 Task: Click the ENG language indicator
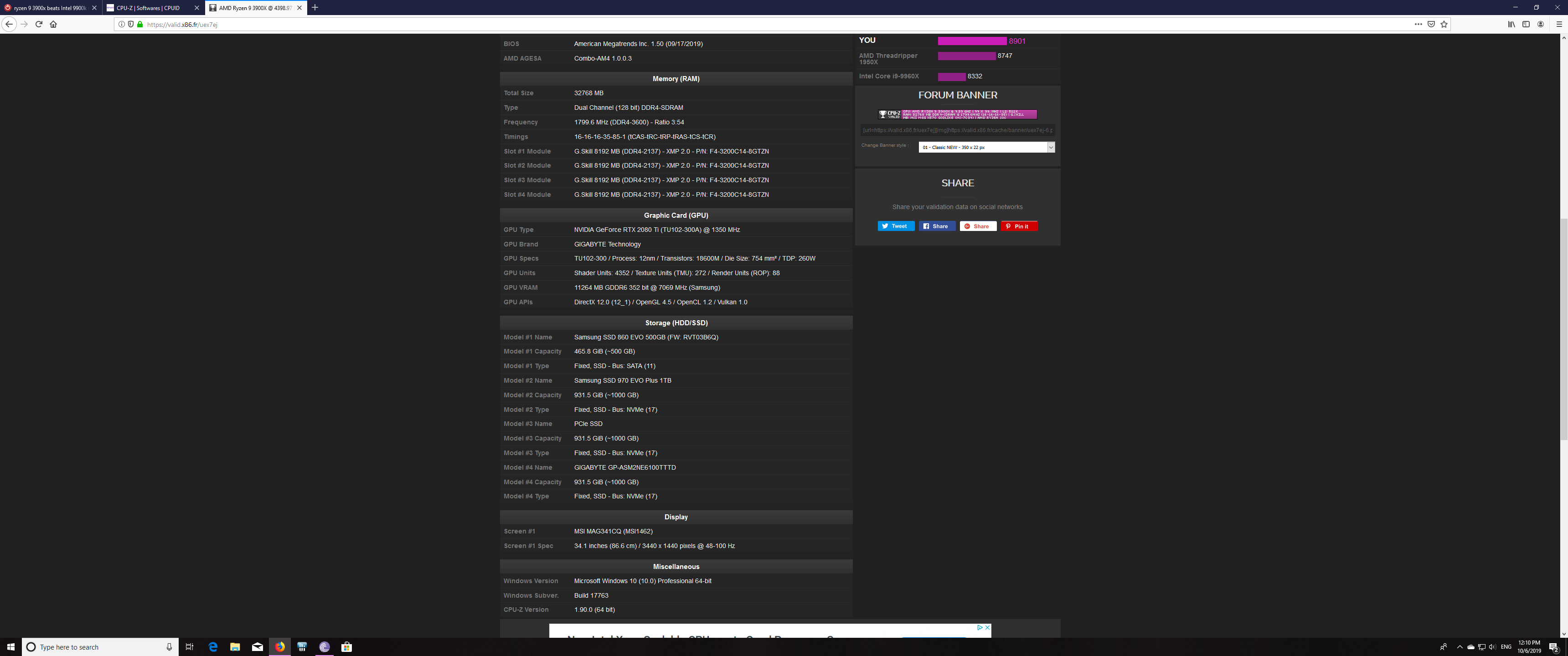(1506, 647)
